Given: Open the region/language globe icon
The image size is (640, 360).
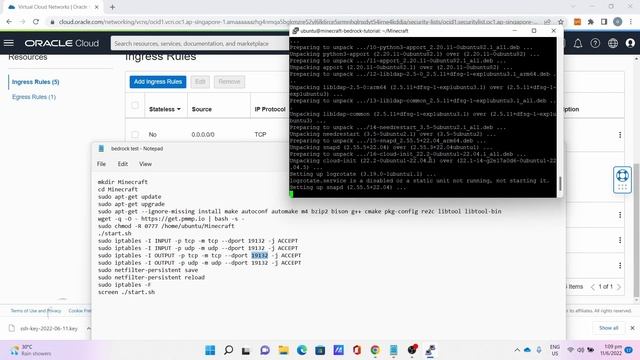Looking at the screenshot, I should click(613, 43).
